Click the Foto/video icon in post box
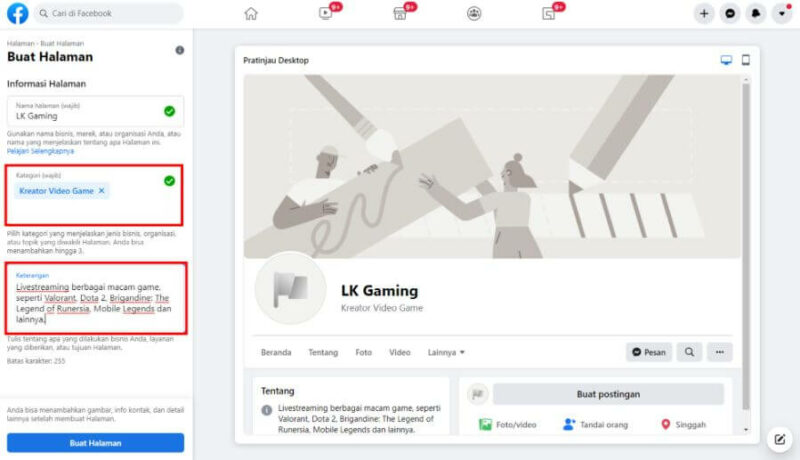 (485, 424)
